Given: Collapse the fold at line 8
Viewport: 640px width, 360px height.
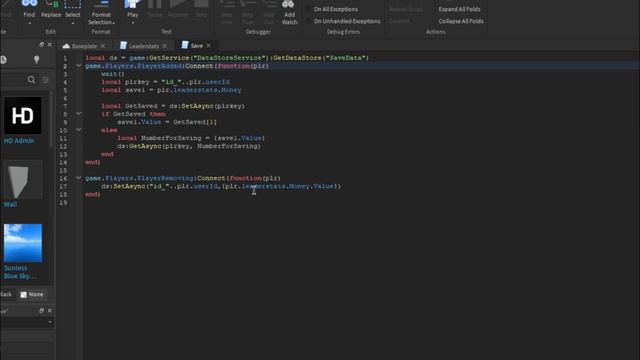Looking at the screenshot, I should [78, 114].
